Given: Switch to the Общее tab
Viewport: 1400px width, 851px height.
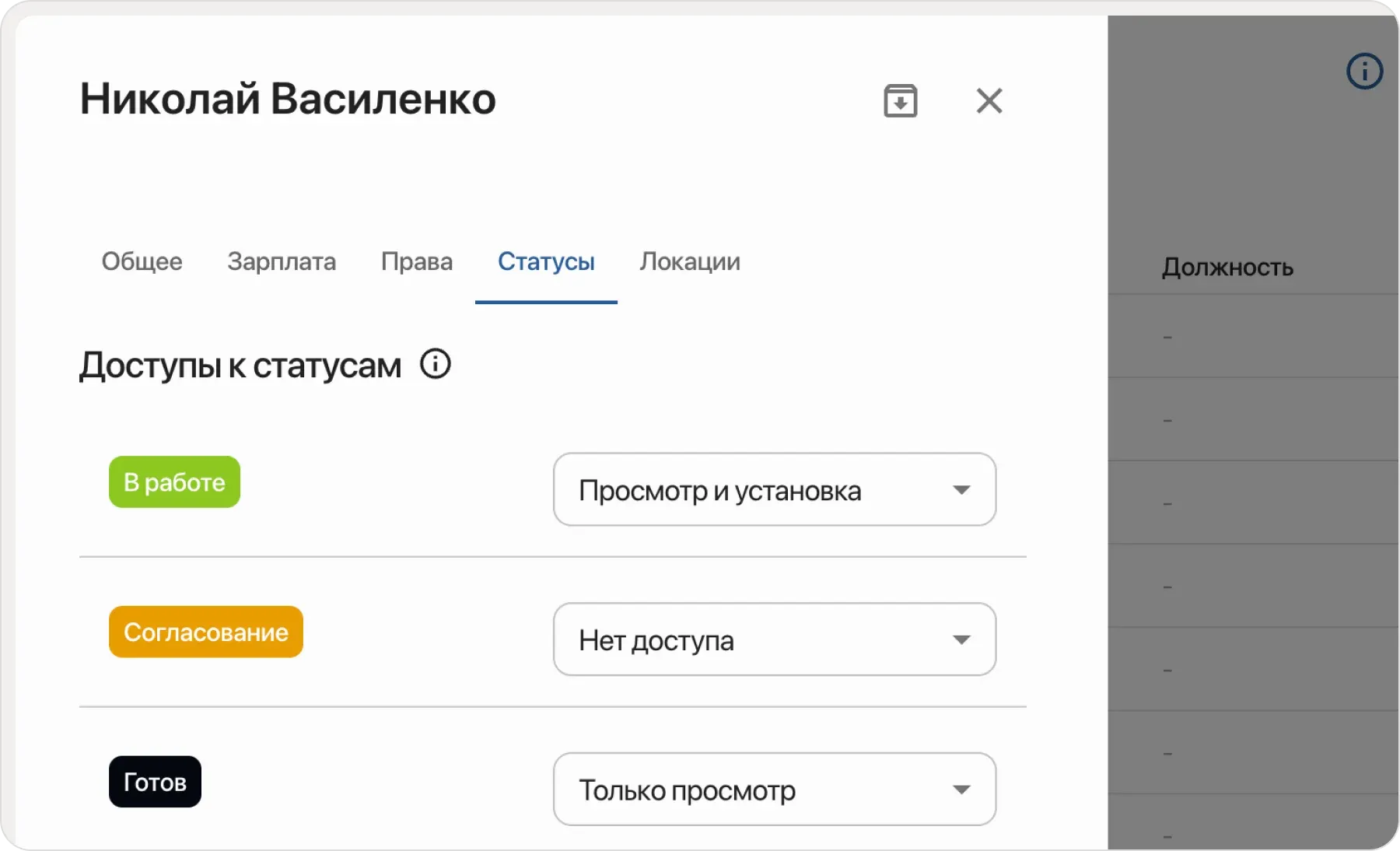Looking at the screenshot, I should [x=142, y=262].
